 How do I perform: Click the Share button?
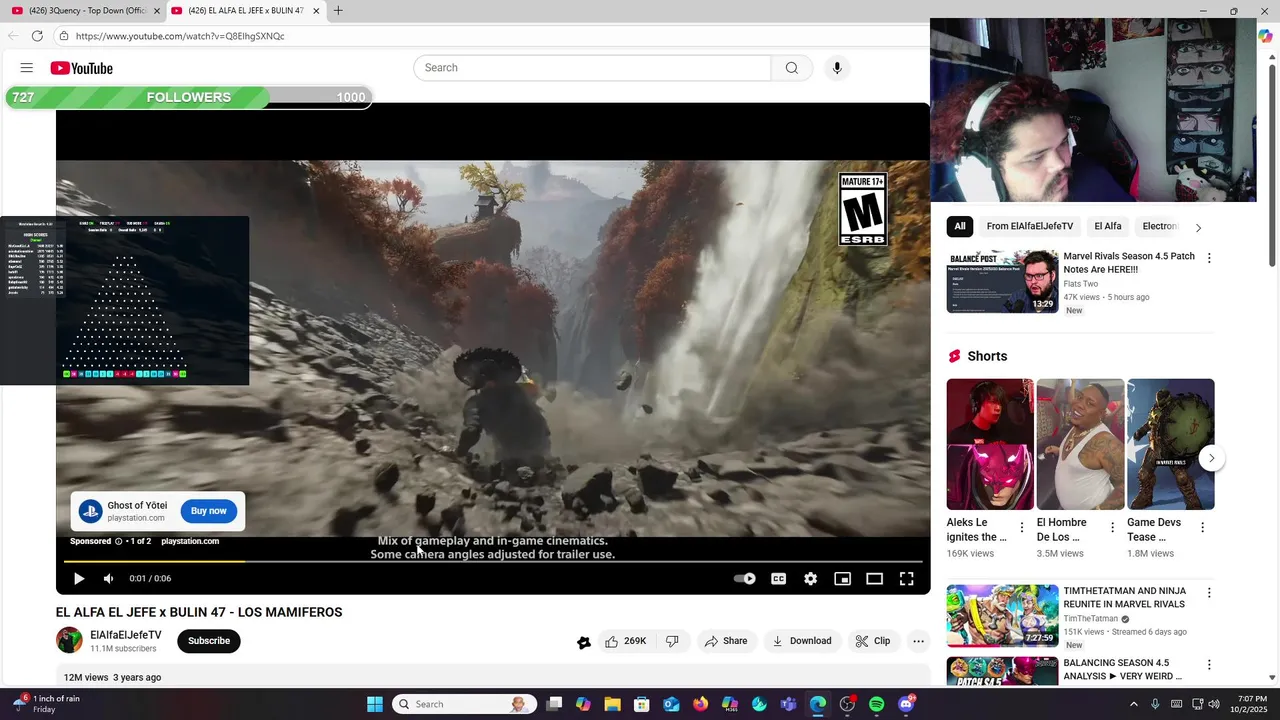click(x=726, y=641)
